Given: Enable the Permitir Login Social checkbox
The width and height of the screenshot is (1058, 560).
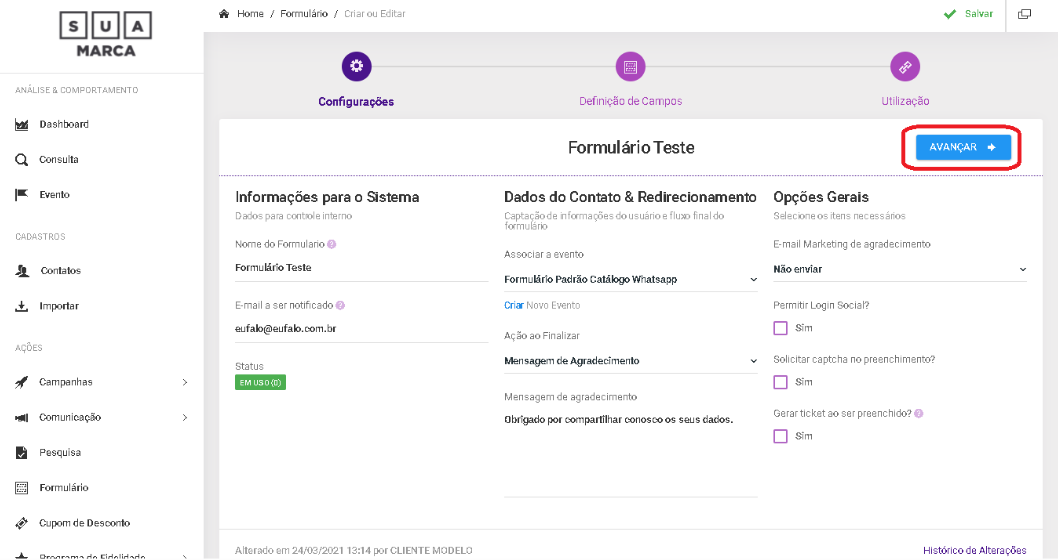Looking at the screenshot, I should (780, 328).
